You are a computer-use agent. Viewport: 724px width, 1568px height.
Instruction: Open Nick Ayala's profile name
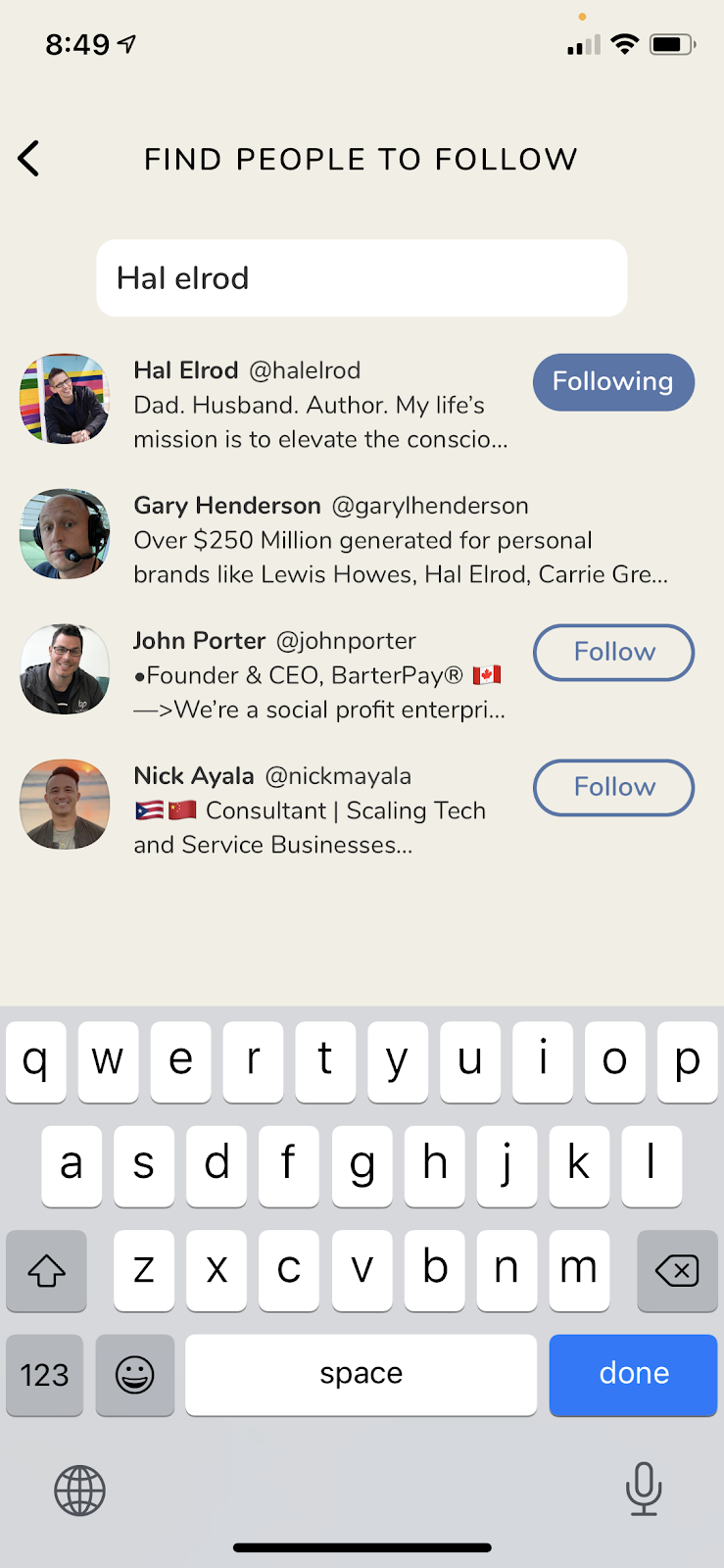click(x=194, y=776)
